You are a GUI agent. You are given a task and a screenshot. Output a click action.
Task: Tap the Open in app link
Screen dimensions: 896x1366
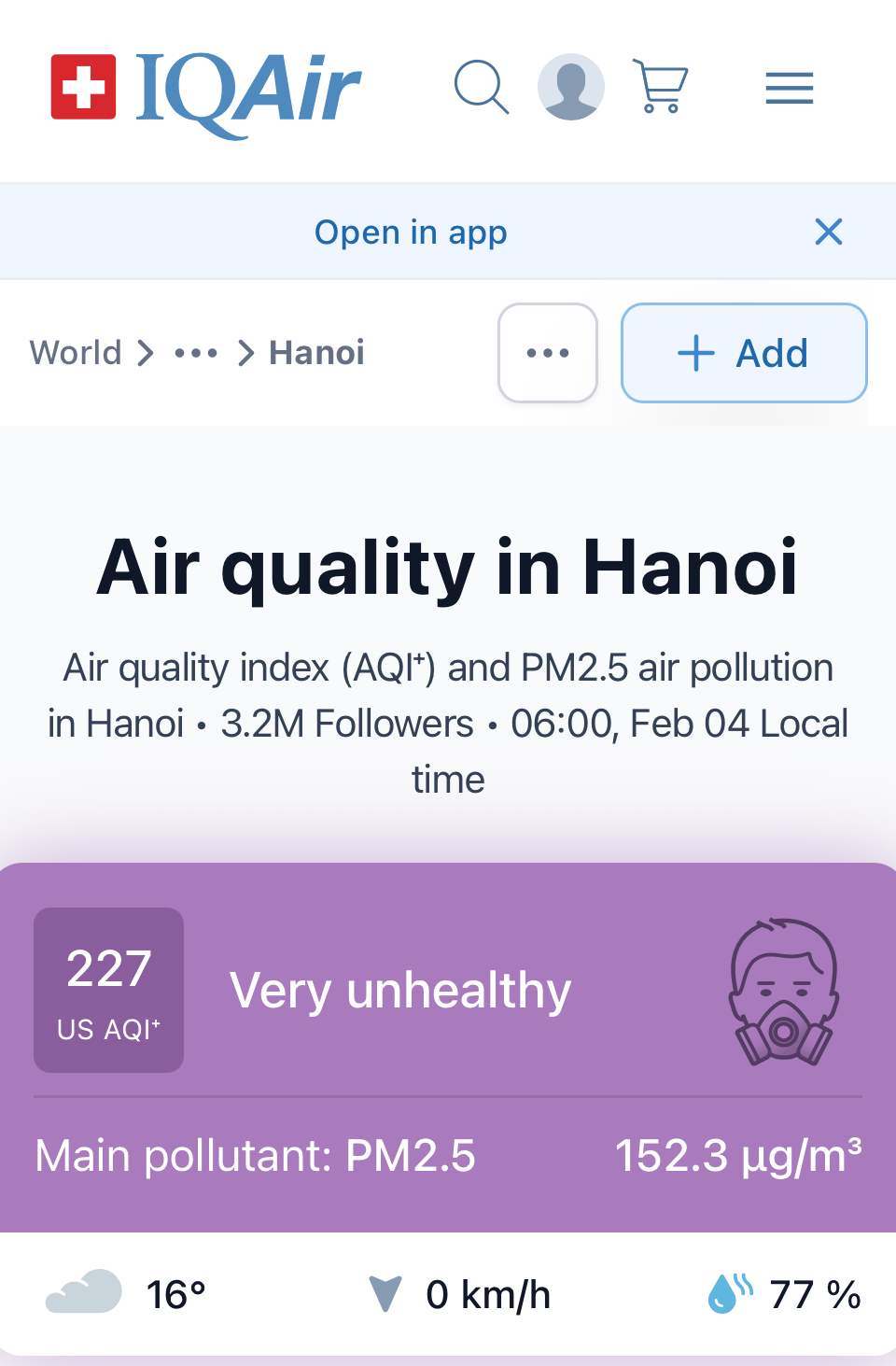pos(411,232)
